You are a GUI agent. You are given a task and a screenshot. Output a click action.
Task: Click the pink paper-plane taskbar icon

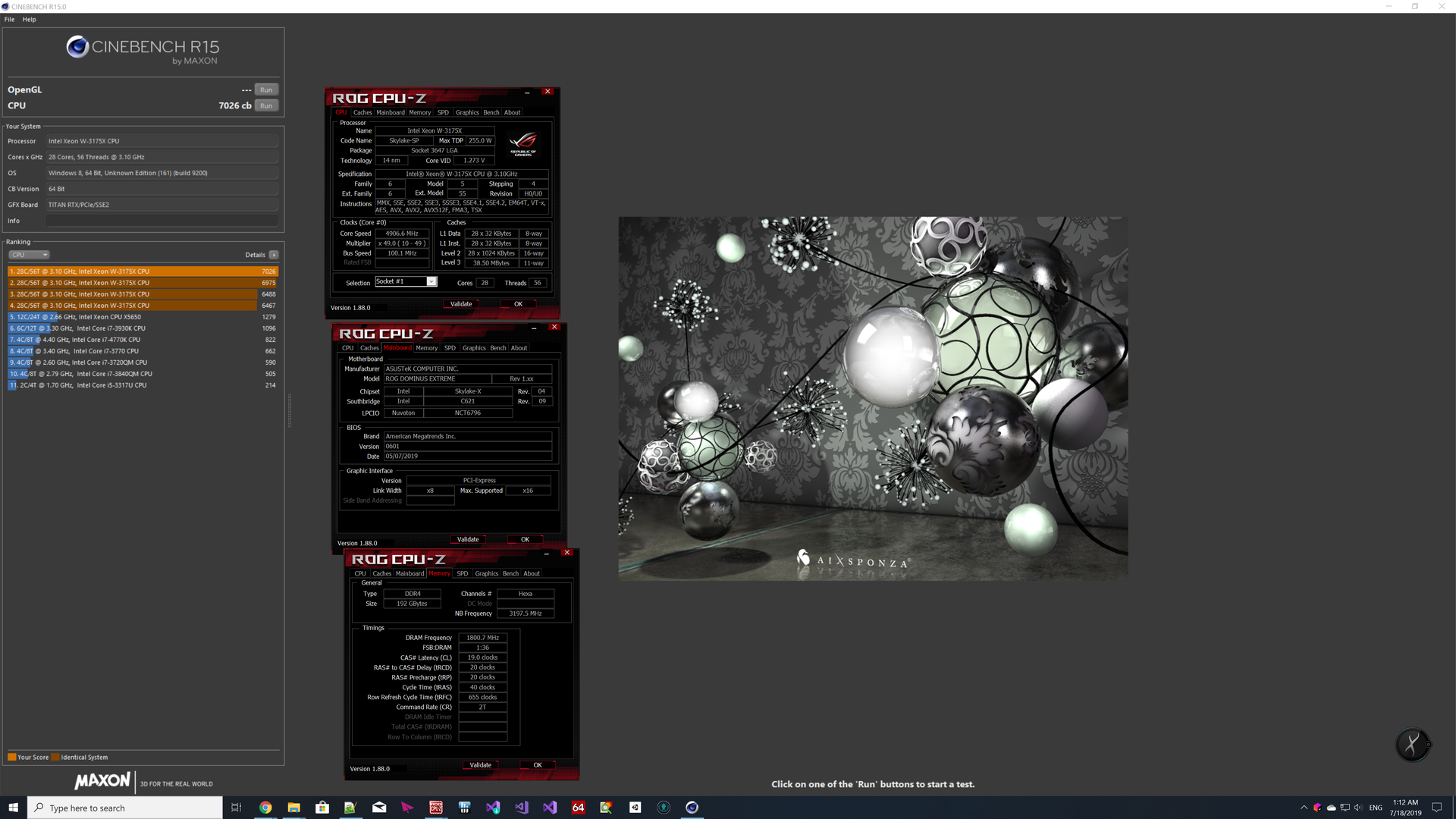coord(407,808)
